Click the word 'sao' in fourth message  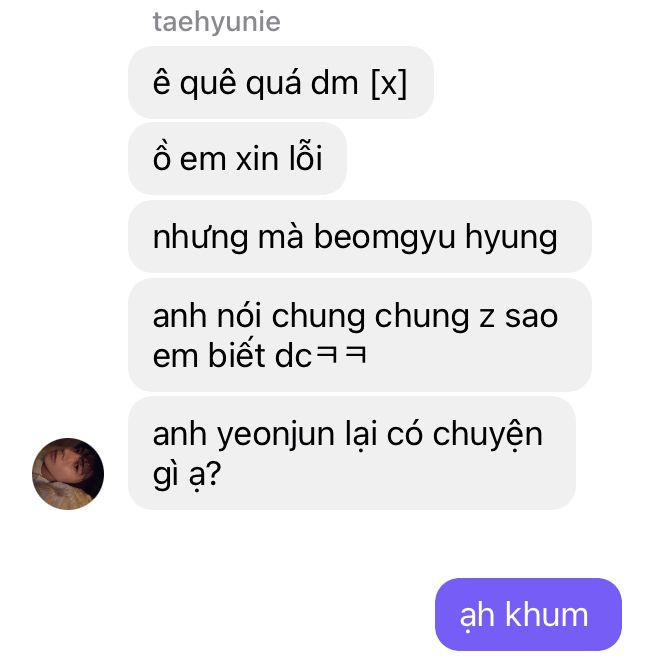pos(531,318)
